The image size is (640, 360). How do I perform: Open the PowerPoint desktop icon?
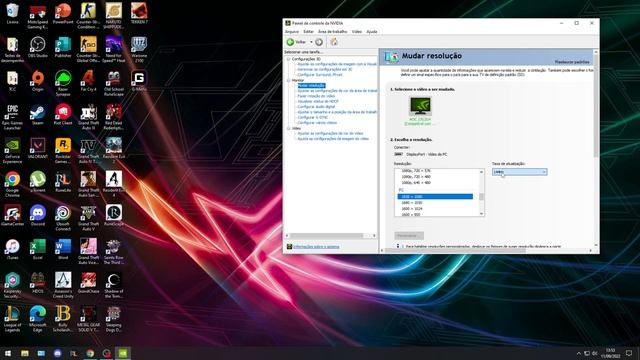tap(63, 14)
